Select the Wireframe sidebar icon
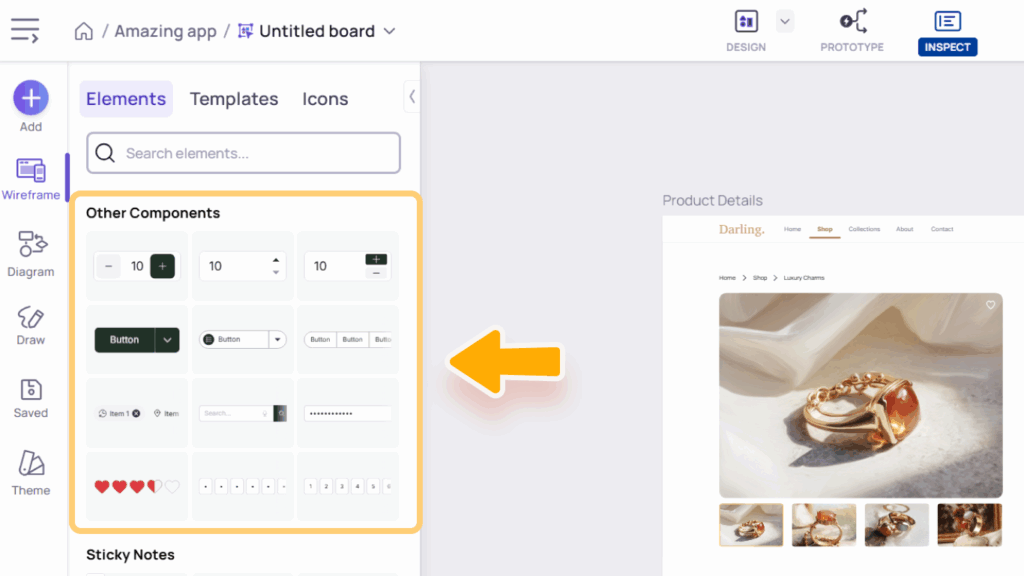This screenshot has width=1024, height=576. pos(30,178)
